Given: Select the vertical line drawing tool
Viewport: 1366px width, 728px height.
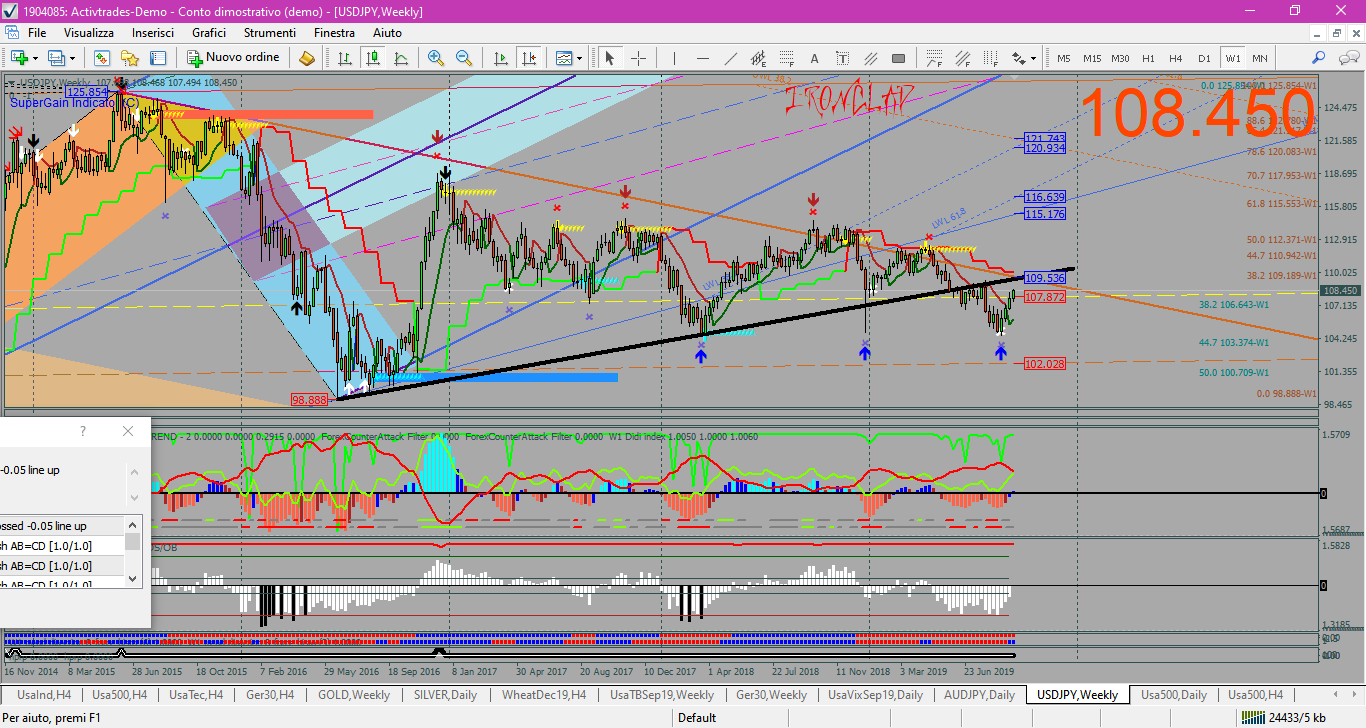Looking at the screenshot, I should (675, 58).
